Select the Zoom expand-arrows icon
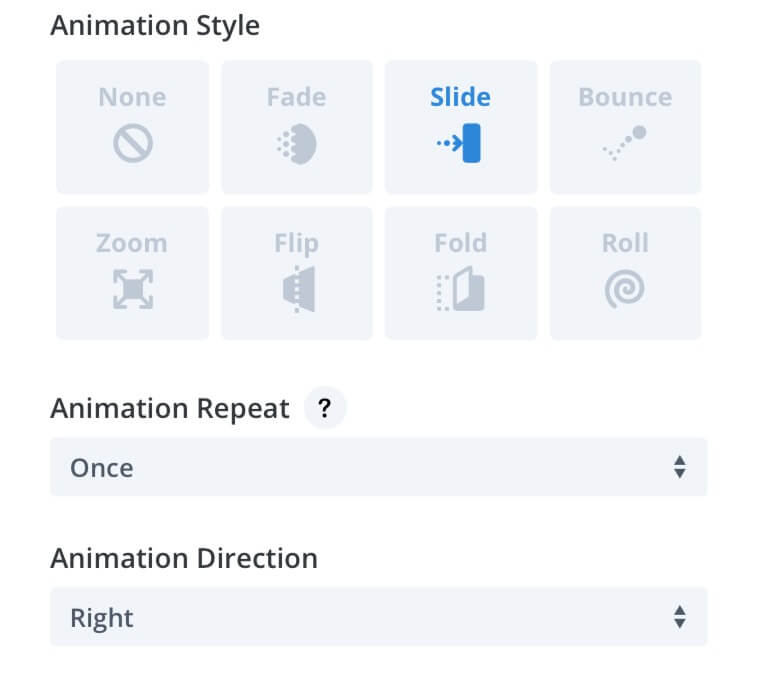The height and width of the screenshot is (676, 760). click(133, 289)
